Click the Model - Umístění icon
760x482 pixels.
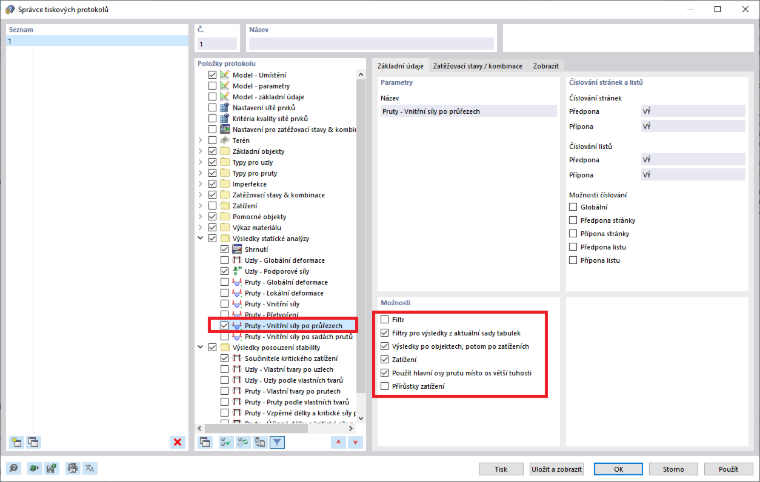tap(224, 75)
